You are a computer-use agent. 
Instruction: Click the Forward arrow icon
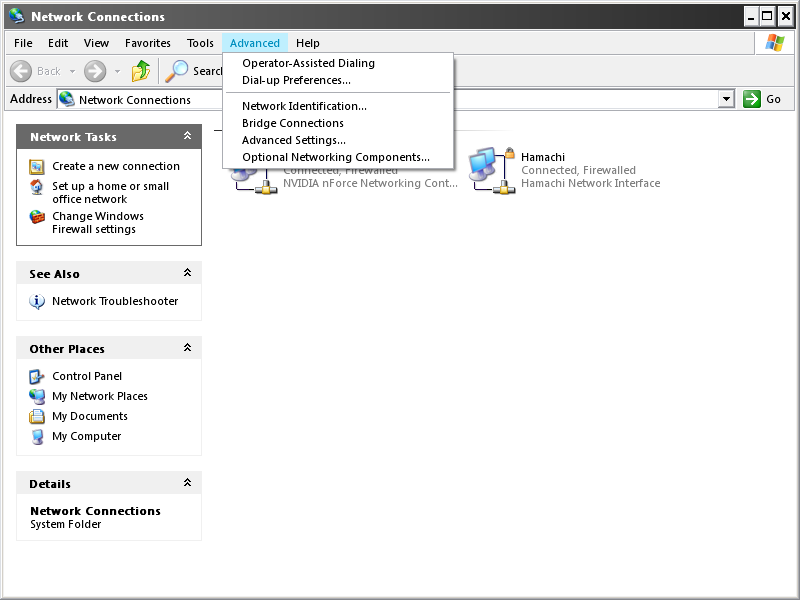(x=95, y=71)
